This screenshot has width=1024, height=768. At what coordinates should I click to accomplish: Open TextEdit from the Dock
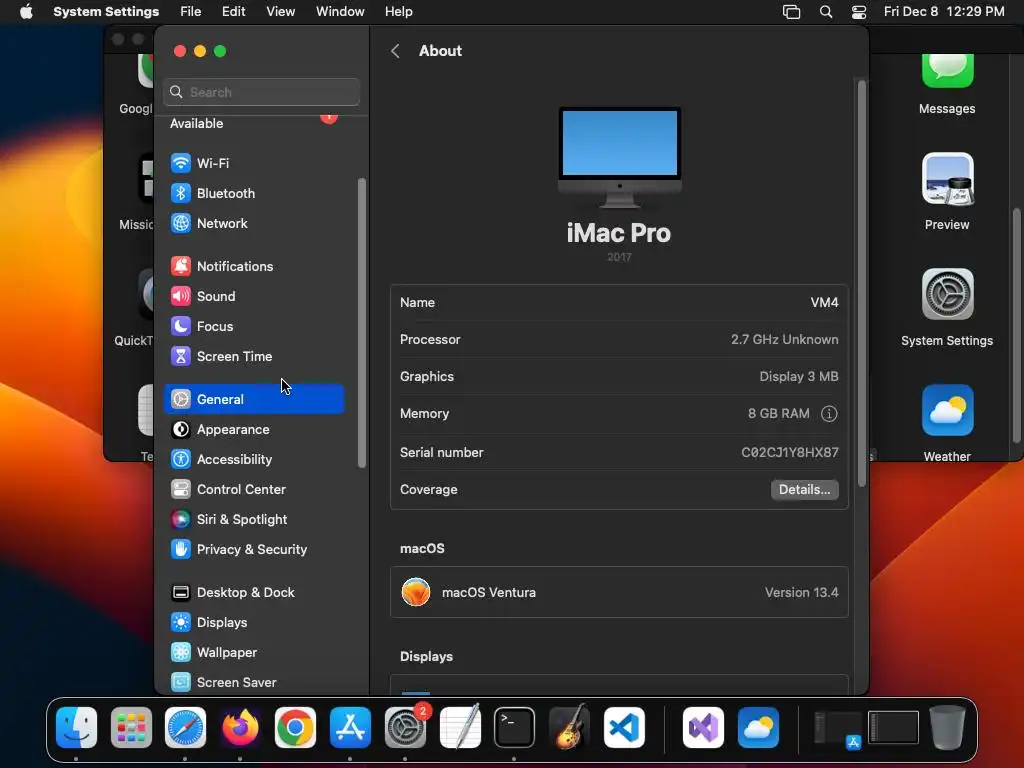(460, 727)
